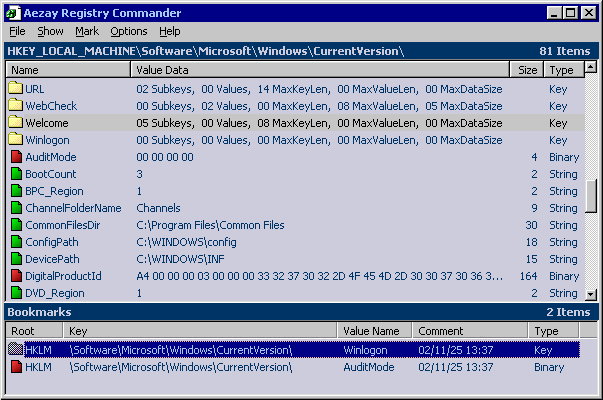Click the HKEY_LOCAL_MACHINE path bar
This screenshot has height=400, width=603.
coord(302,51)
